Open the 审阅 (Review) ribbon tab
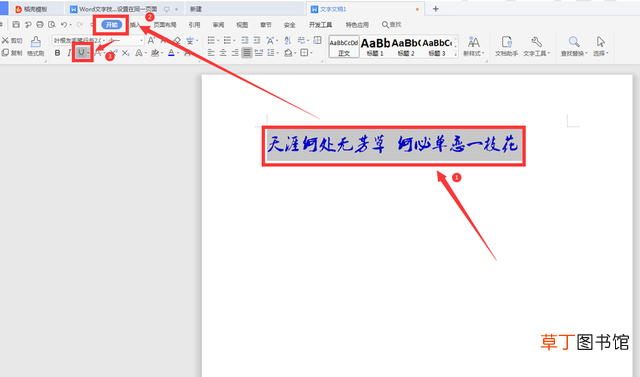The width and height of the screenshot is (640, 377). click(x=218, y=25)
